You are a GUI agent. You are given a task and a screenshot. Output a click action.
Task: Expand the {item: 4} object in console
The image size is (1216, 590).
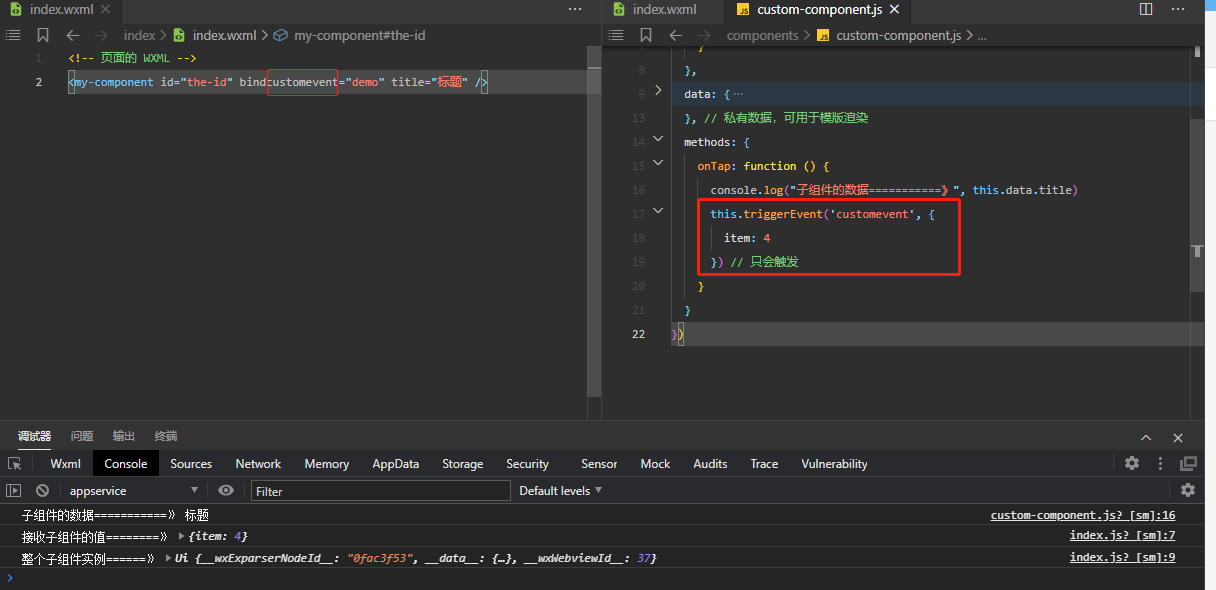pos(181,537)
